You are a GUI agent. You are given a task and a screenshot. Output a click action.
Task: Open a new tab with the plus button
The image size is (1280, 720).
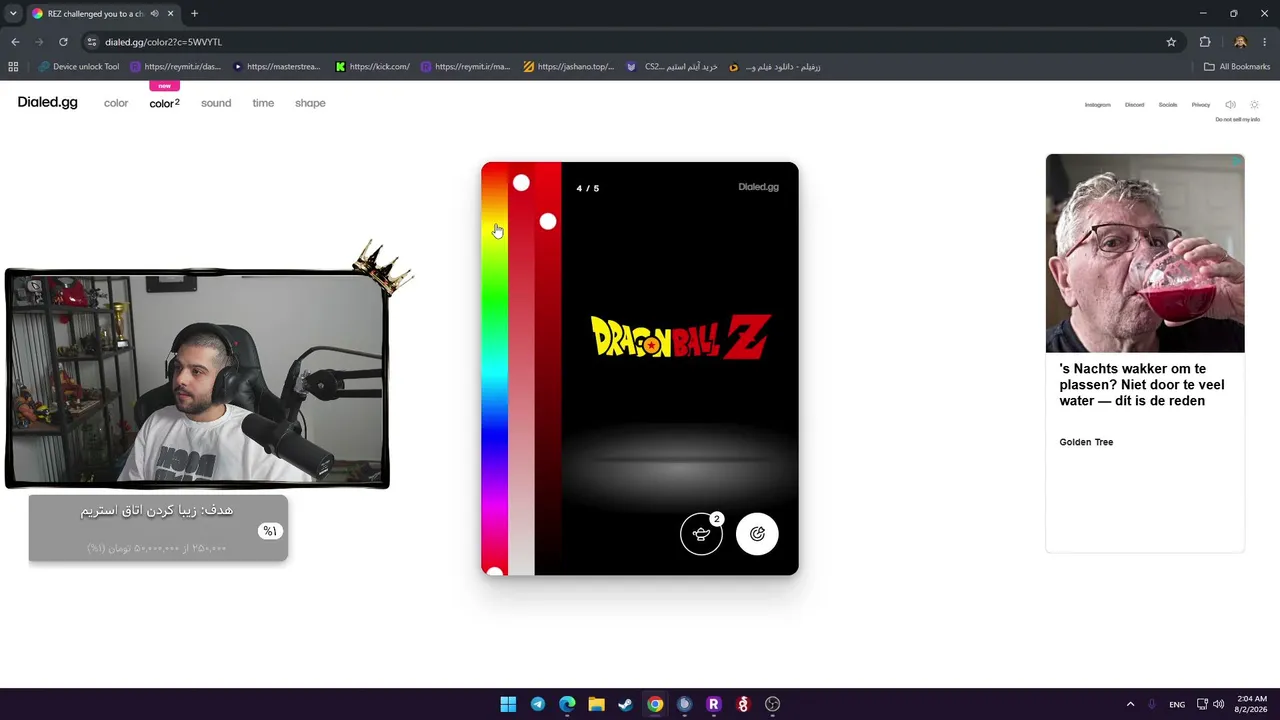tap(194, 14)
